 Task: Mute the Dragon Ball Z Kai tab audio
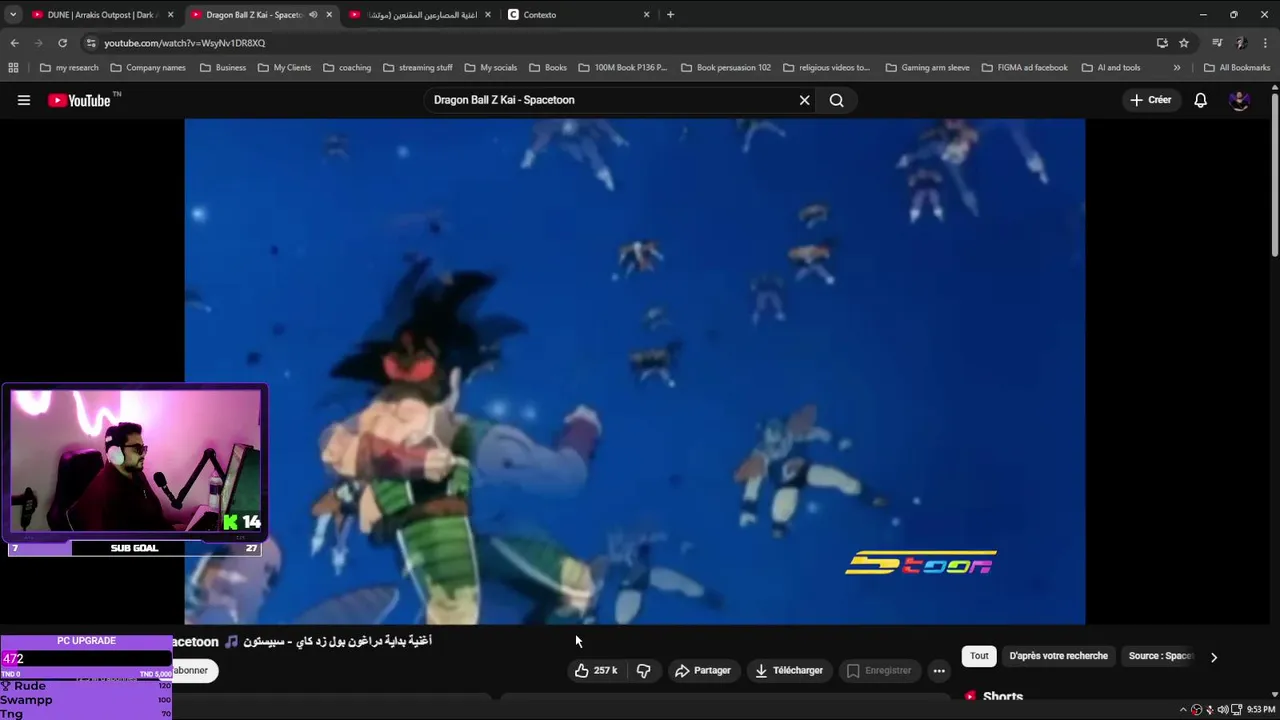[x=313, y=15]
